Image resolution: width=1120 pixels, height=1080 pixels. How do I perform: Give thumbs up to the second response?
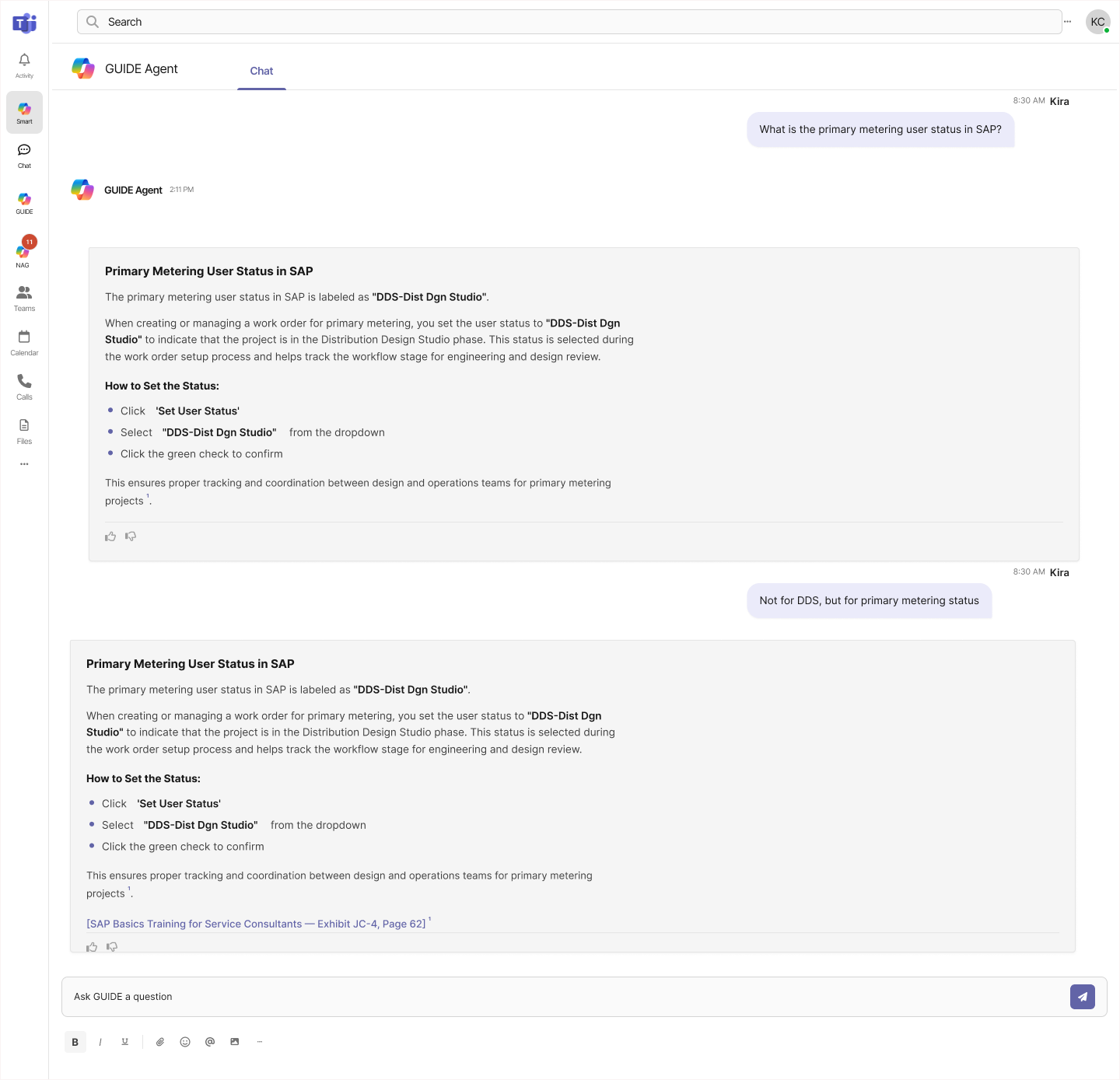coord(92,946)
